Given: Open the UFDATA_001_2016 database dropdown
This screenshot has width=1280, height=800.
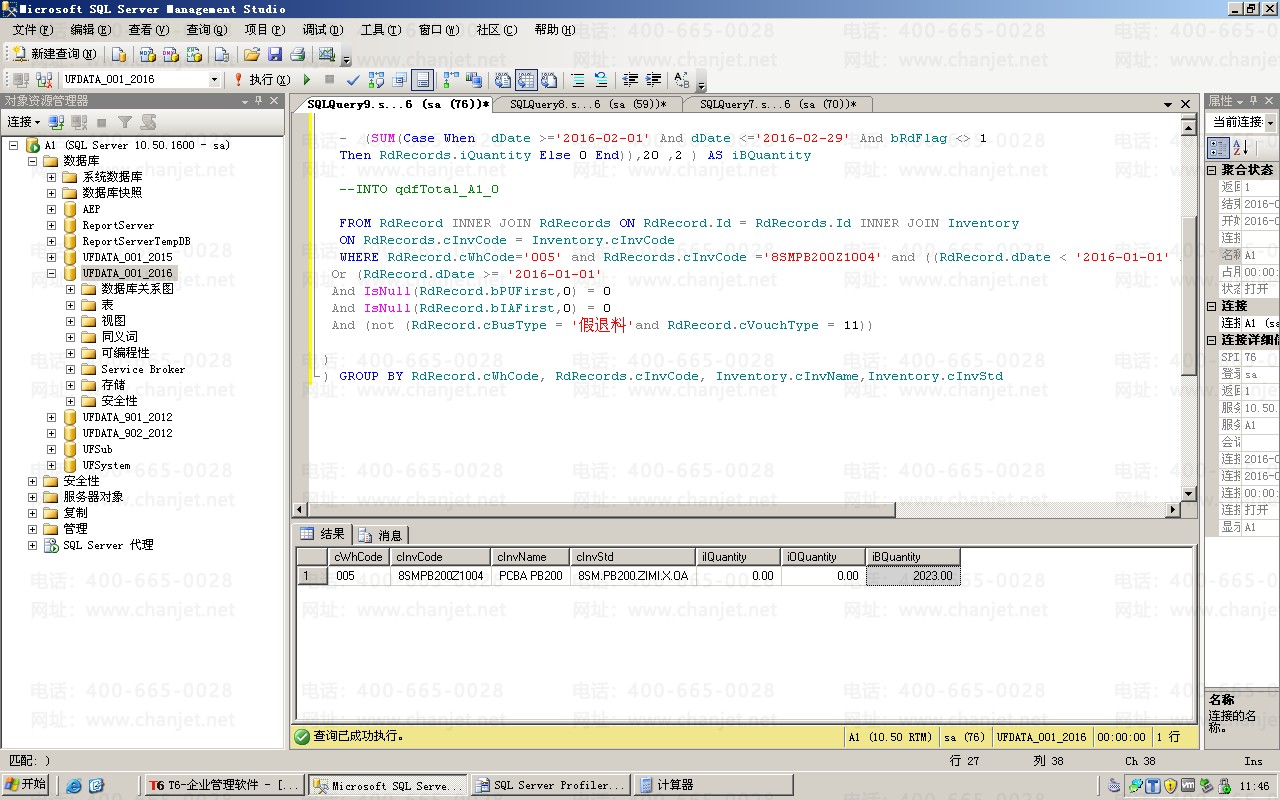Looking at the screenshot, I should coord(214,79).
